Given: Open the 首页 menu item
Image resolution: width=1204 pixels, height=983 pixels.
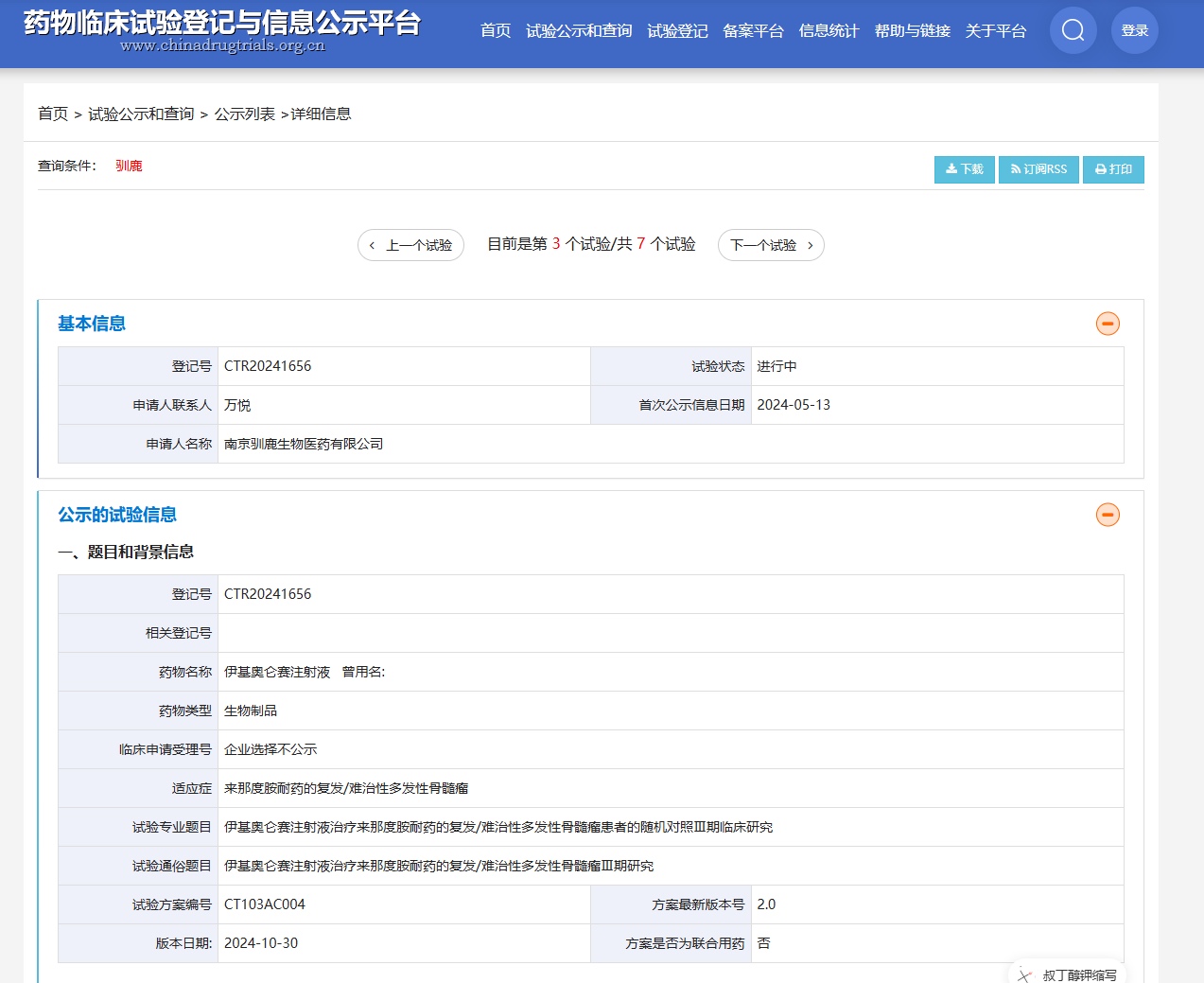Looking at the screenshot, I should pyautogui.click(x=496, y=31).
